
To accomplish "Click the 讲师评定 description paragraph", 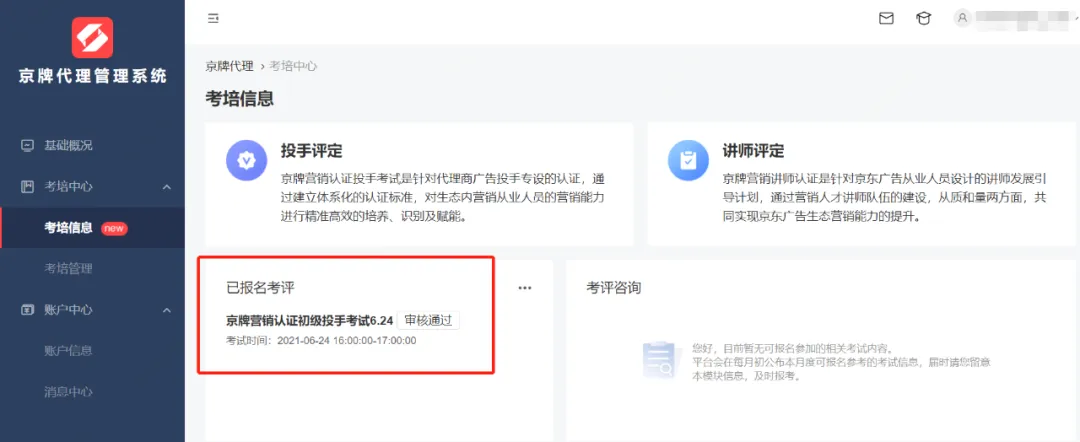I will 885,198.
